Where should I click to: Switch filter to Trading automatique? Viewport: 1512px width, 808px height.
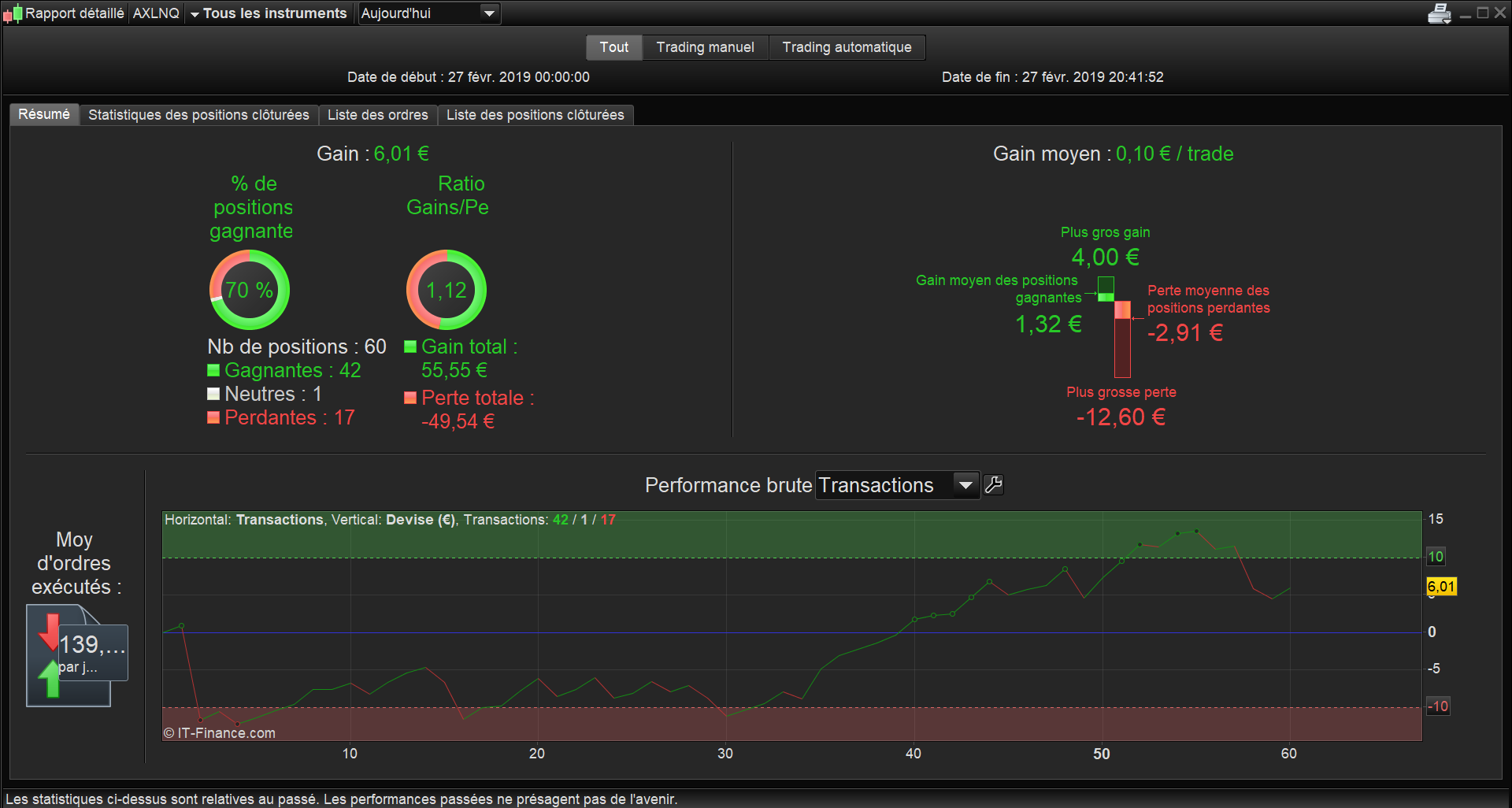[847, 47]
